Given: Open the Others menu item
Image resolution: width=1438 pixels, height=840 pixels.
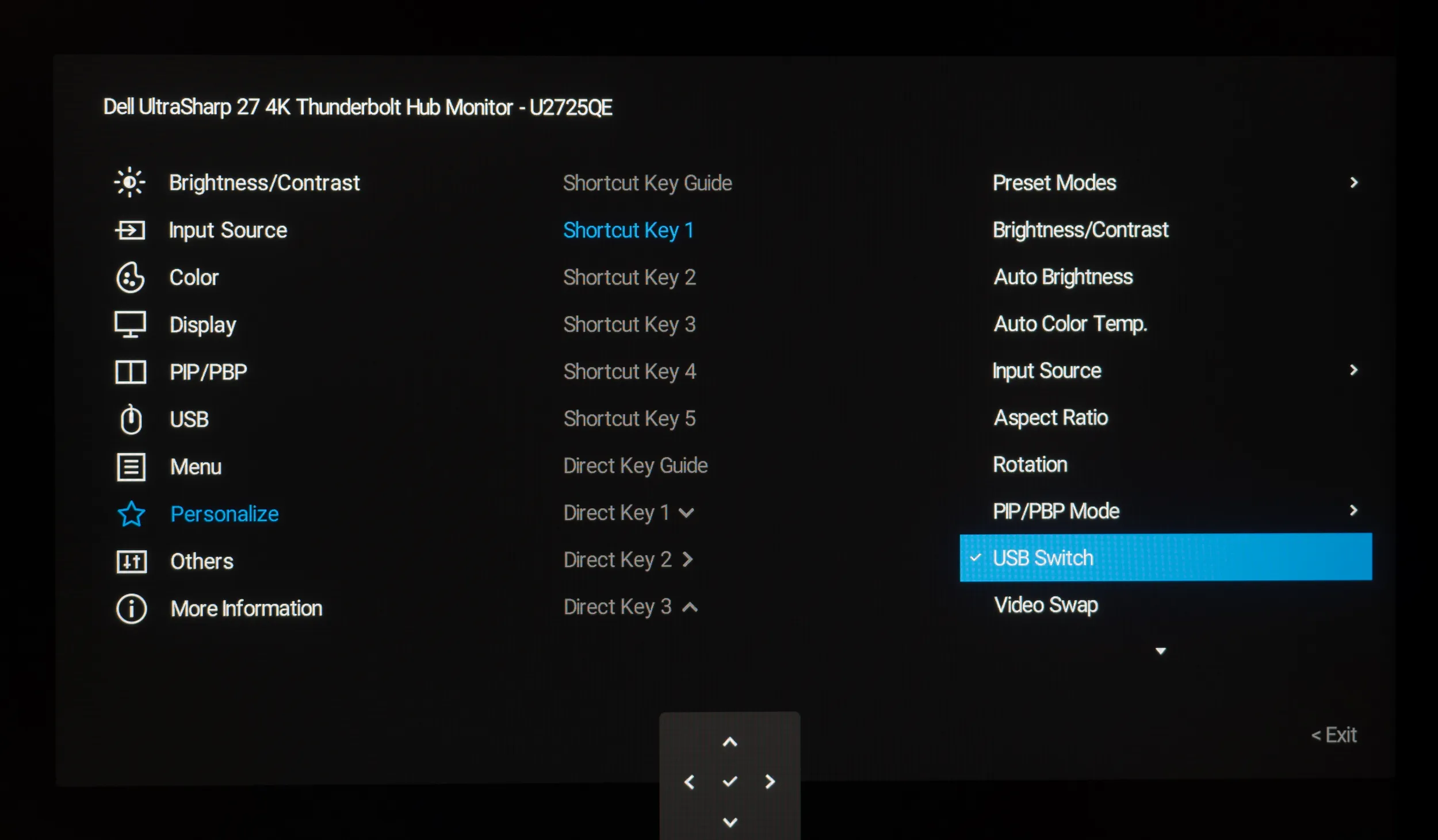Looking at the screenshot, I should point(201,561).
